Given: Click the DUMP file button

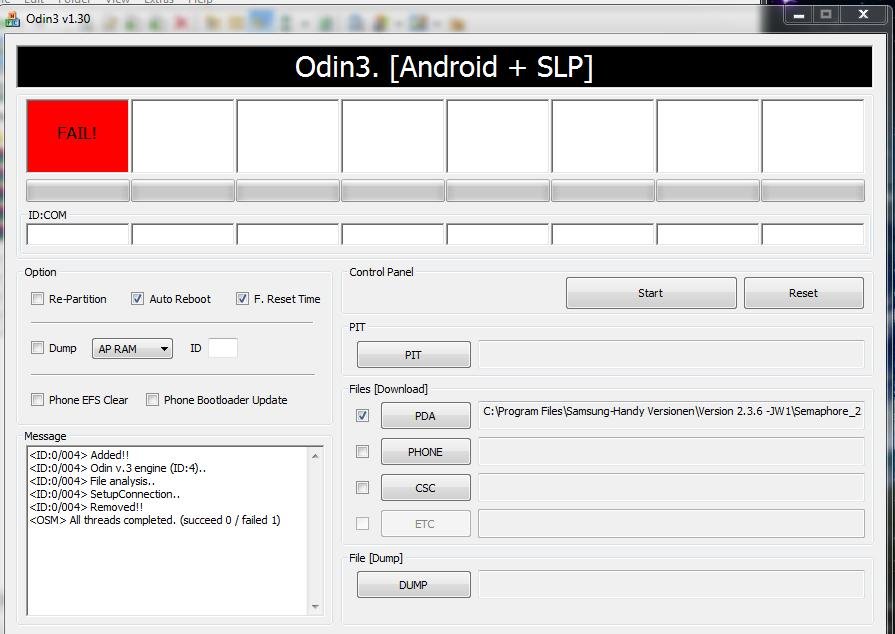Looking at the screenshot, I should click(414, 585).
